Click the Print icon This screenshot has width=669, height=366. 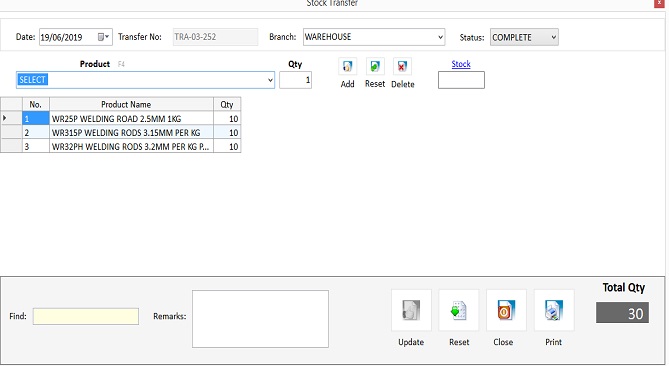554,310
